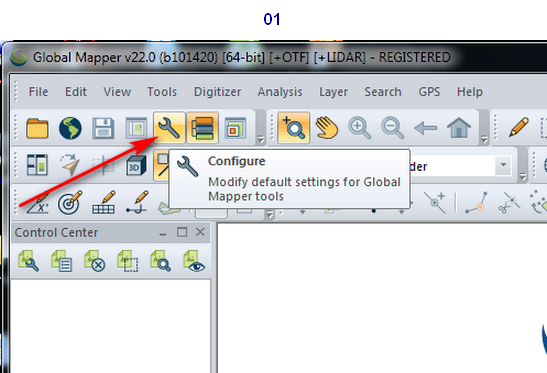
Task: Click the Back arrow previous view button
Action: 426,128
